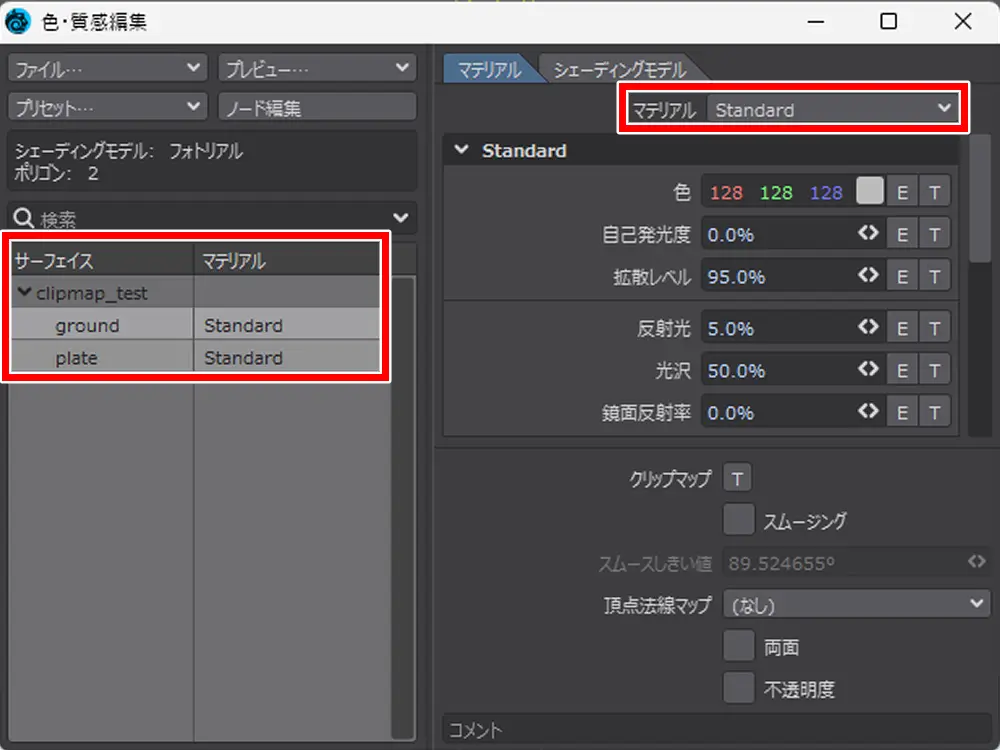Click the E envelope button for 色
The width and height of the screenshot is (1000, 750).
pyautogui.click(x=903, y=192)
